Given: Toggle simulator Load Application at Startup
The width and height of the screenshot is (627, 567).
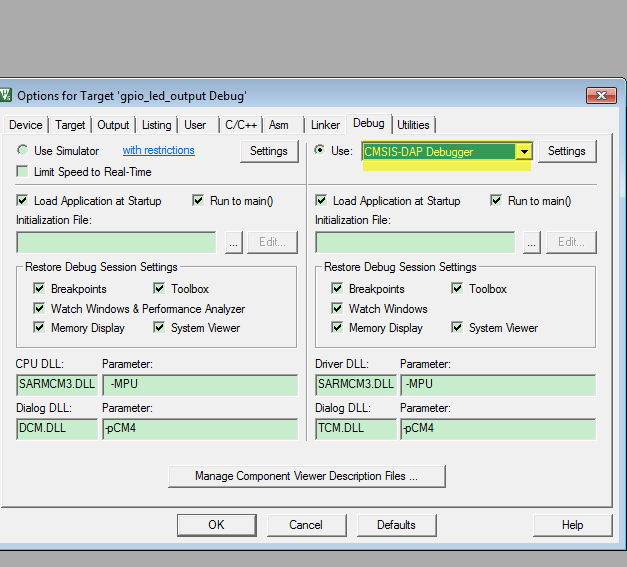Looking at the screenshot, I should click(22, 200).
